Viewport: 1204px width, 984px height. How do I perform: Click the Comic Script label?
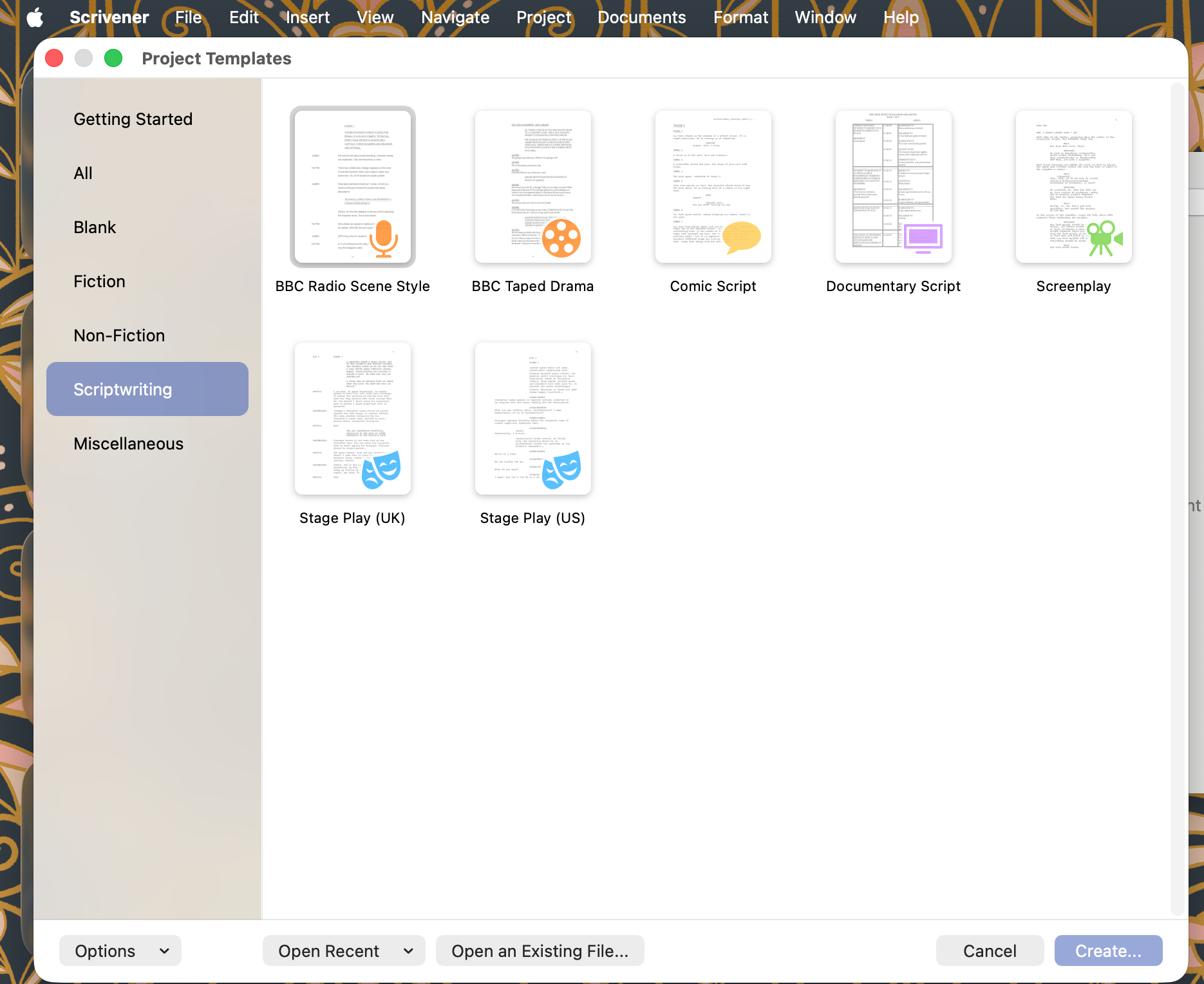[713, 287]
